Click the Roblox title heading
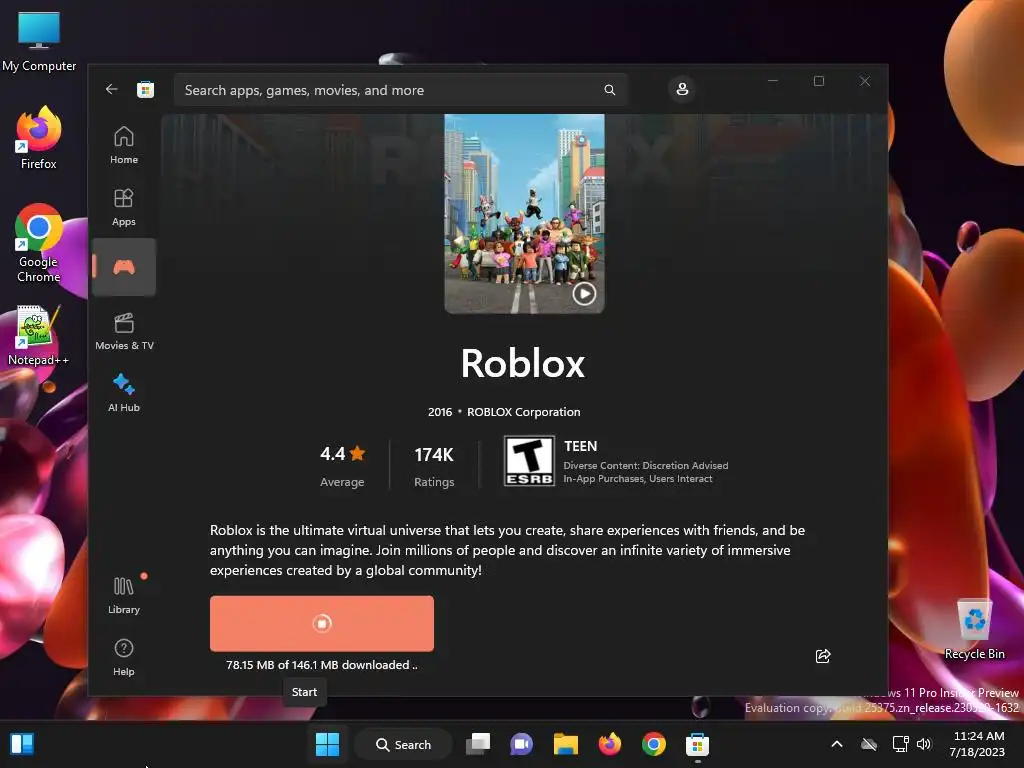1024x768 pixels. [523, 363]
